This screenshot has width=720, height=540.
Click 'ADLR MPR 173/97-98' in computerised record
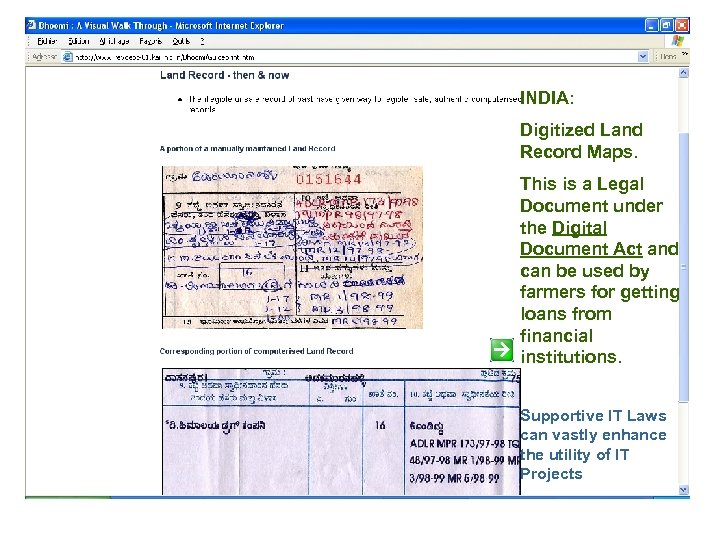(x=457, y=444)
